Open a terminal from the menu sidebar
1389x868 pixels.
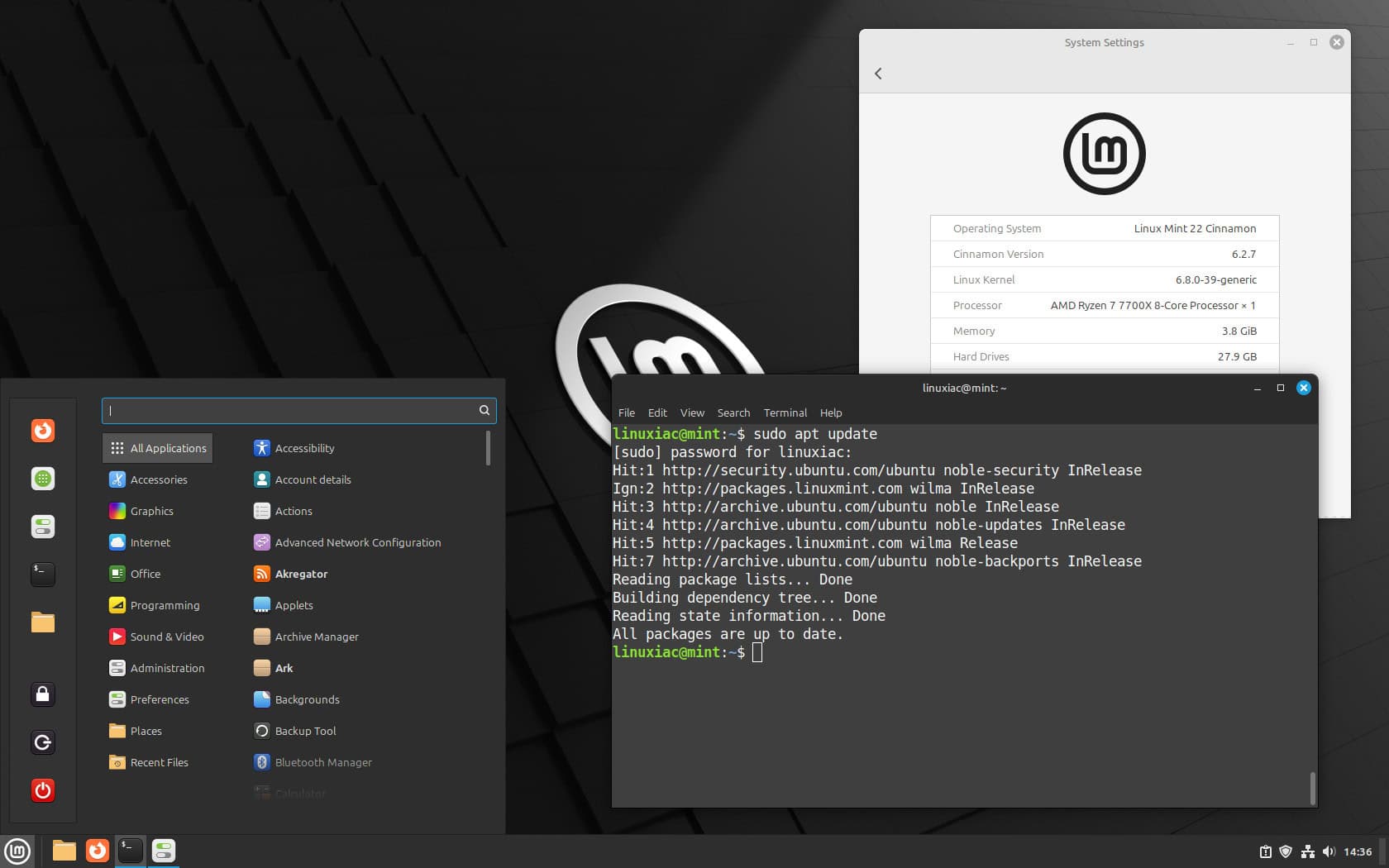coord(42,574)
